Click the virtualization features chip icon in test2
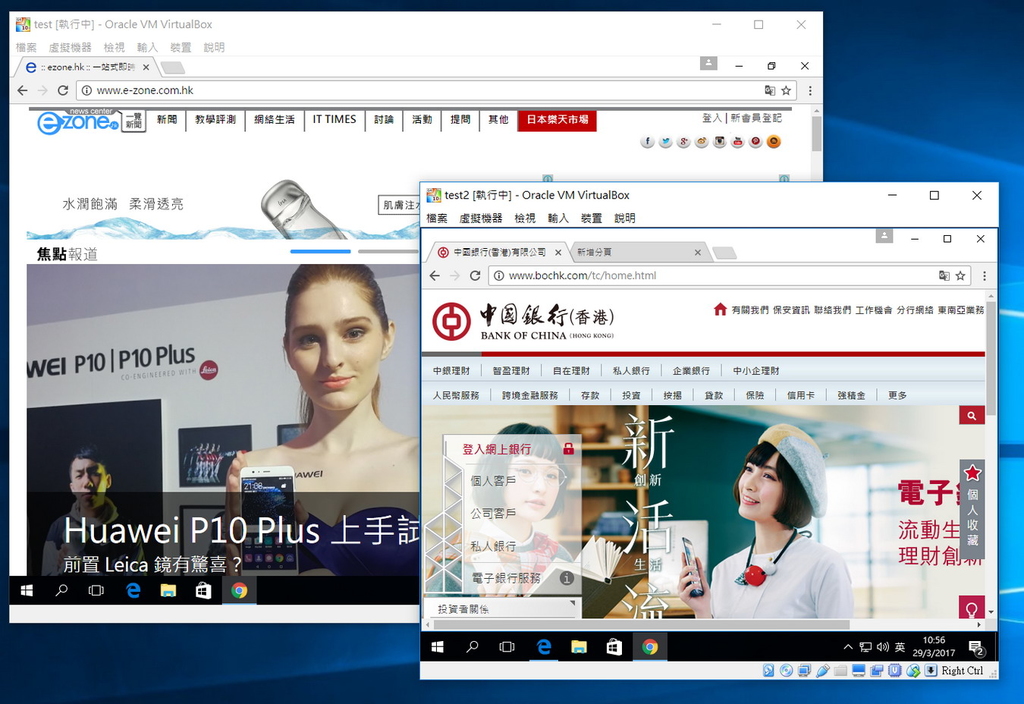The image size is (1024, 704). [895, 670]
